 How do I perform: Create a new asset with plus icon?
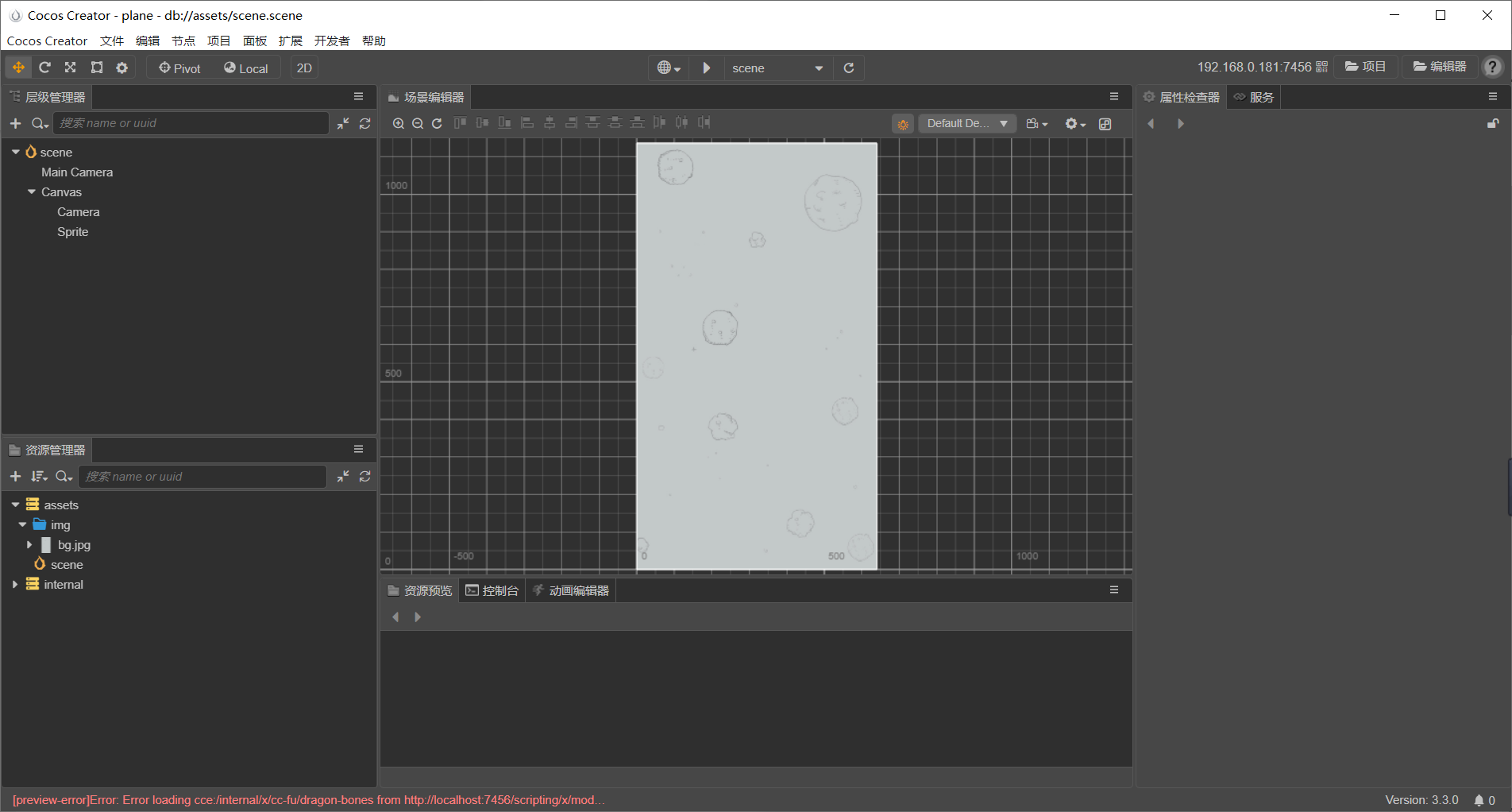(15, 476)
